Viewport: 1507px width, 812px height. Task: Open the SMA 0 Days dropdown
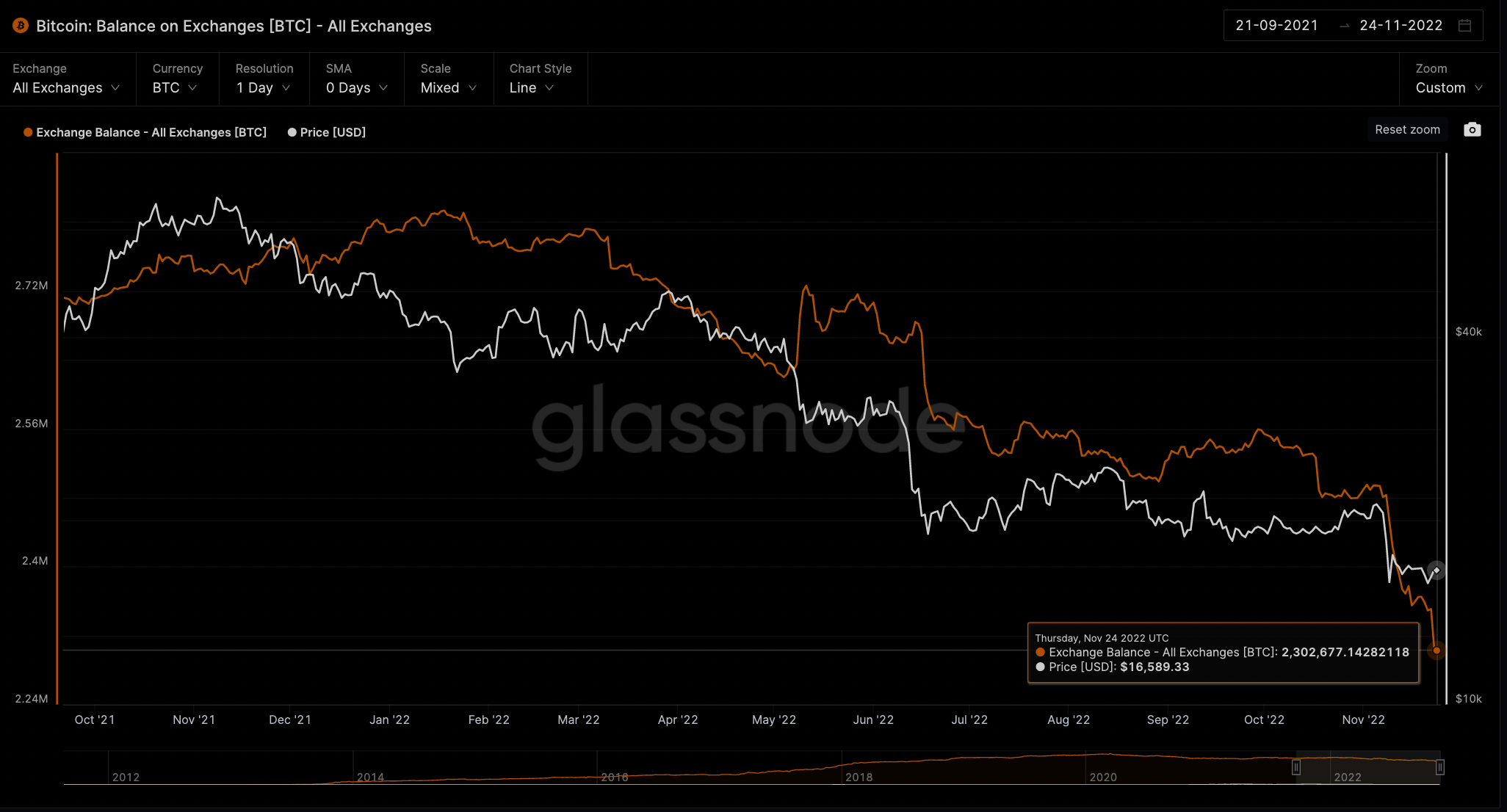coord(356,87)
